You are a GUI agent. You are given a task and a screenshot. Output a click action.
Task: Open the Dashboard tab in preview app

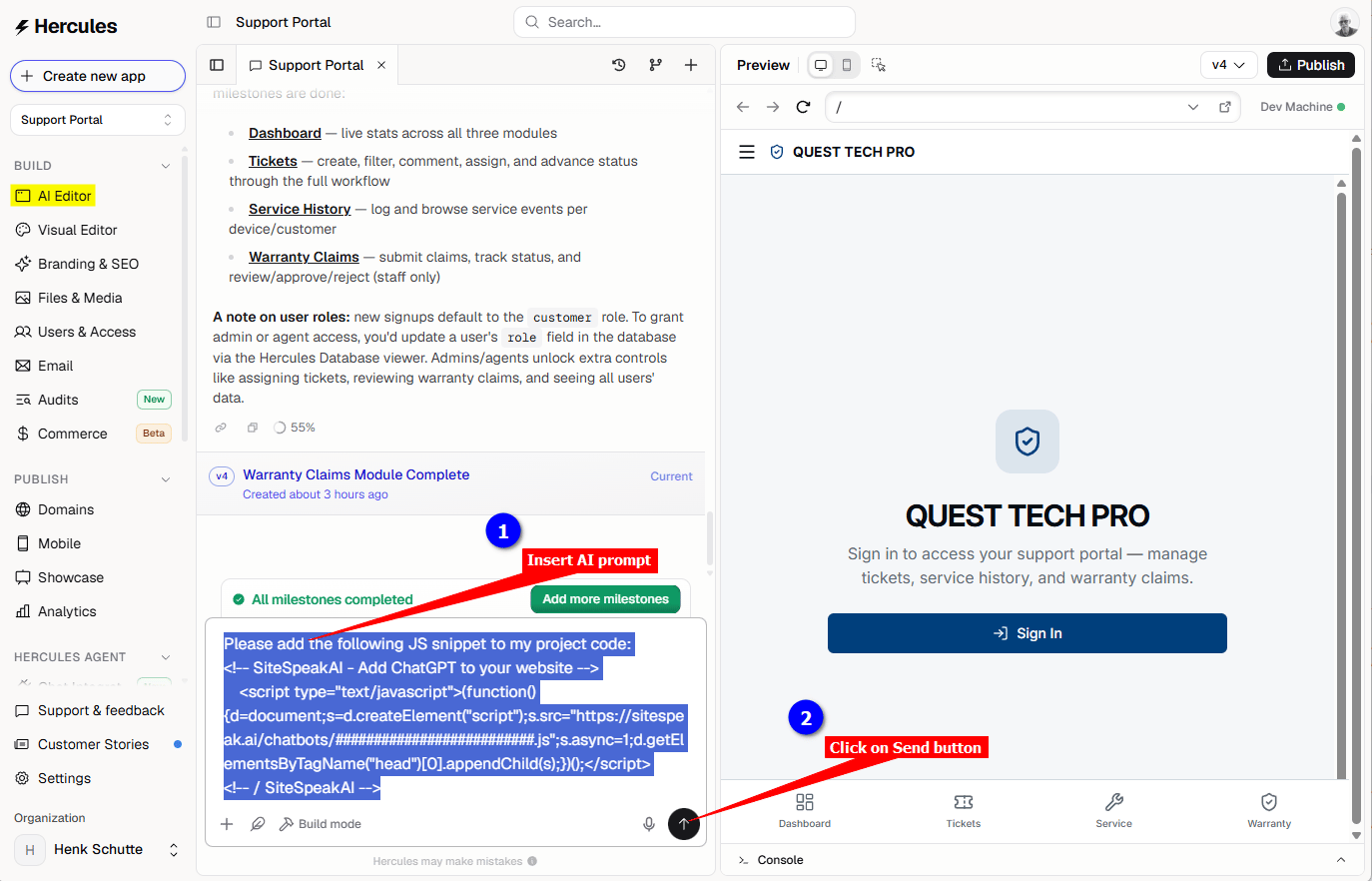point(805,811)
